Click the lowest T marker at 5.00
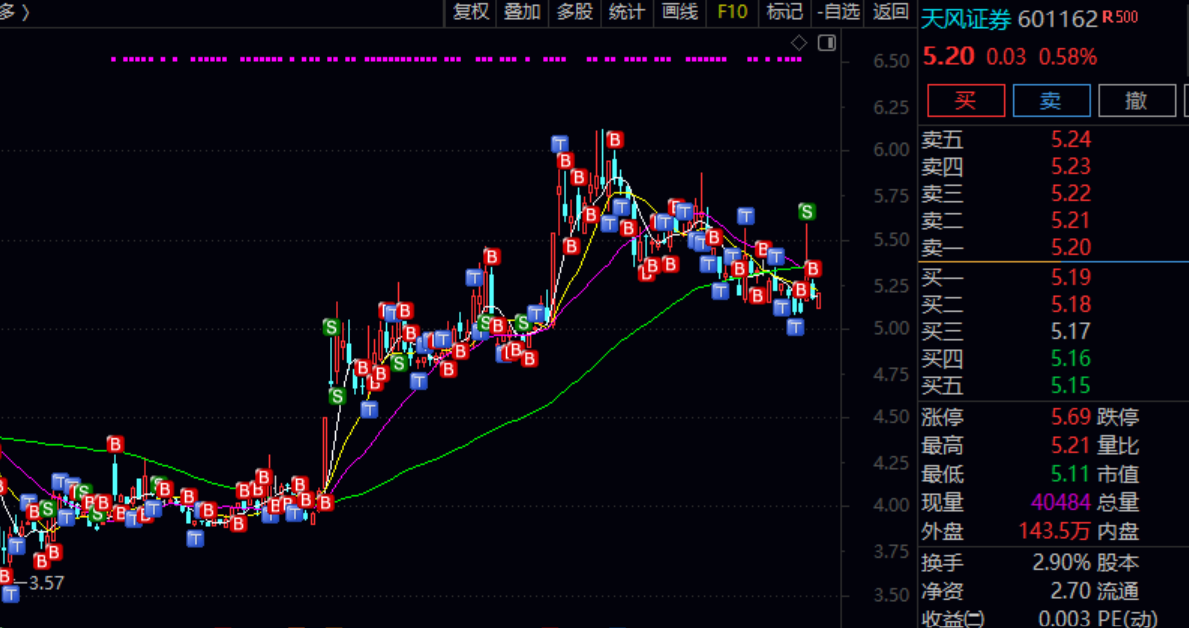The width and height of the screenshot is (1189, 628). (795, 327)
